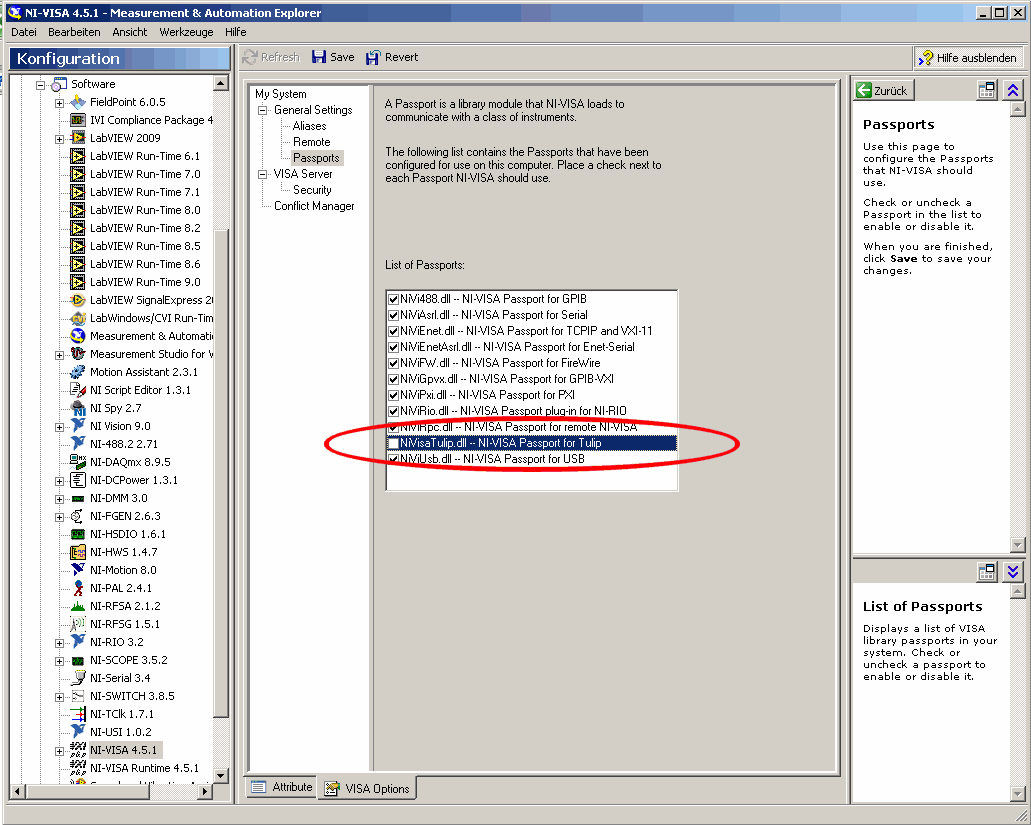The height and width of the screenshot is (825, 1031).
Task: Open Conflict Manager tree item
Action: [x=314, y=206]
